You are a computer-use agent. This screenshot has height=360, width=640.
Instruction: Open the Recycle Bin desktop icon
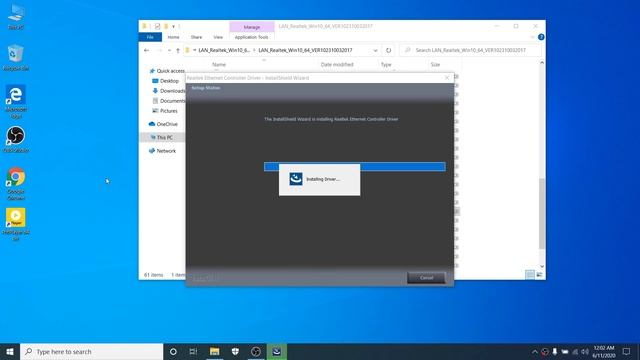[x=16, y=58]
